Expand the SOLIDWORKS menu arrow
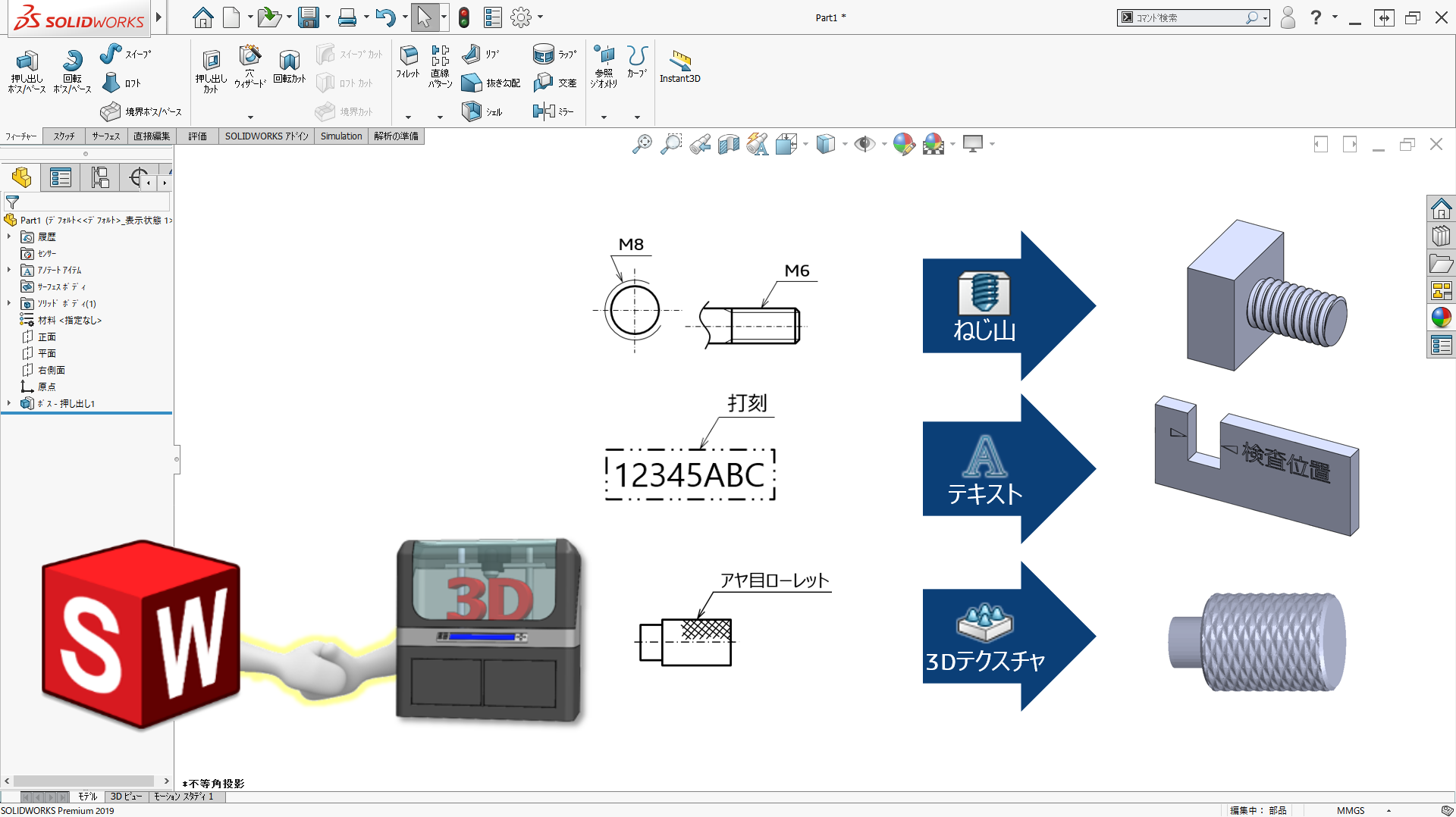 click(158, 17)
